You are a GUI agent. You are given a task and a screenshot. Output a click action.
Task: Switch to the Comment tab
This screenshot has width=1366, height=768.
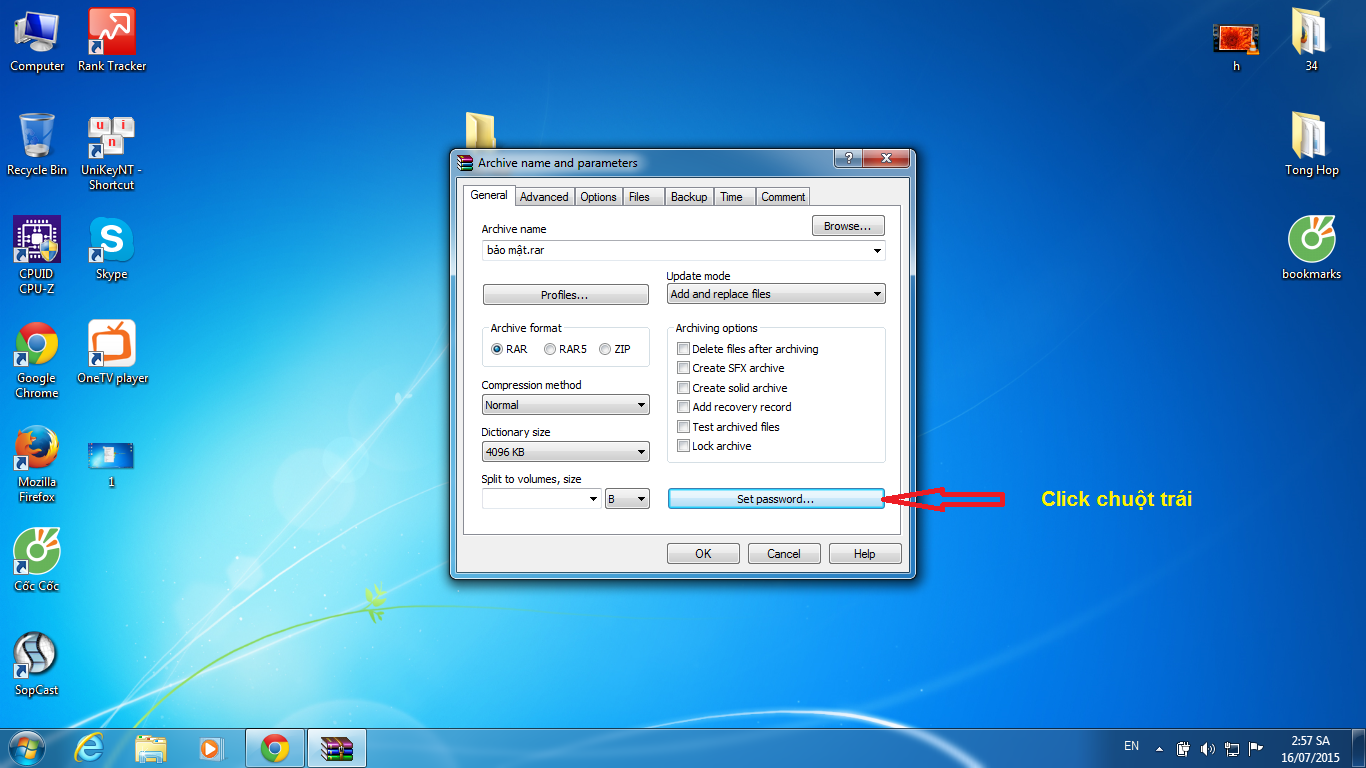(783, 197)
